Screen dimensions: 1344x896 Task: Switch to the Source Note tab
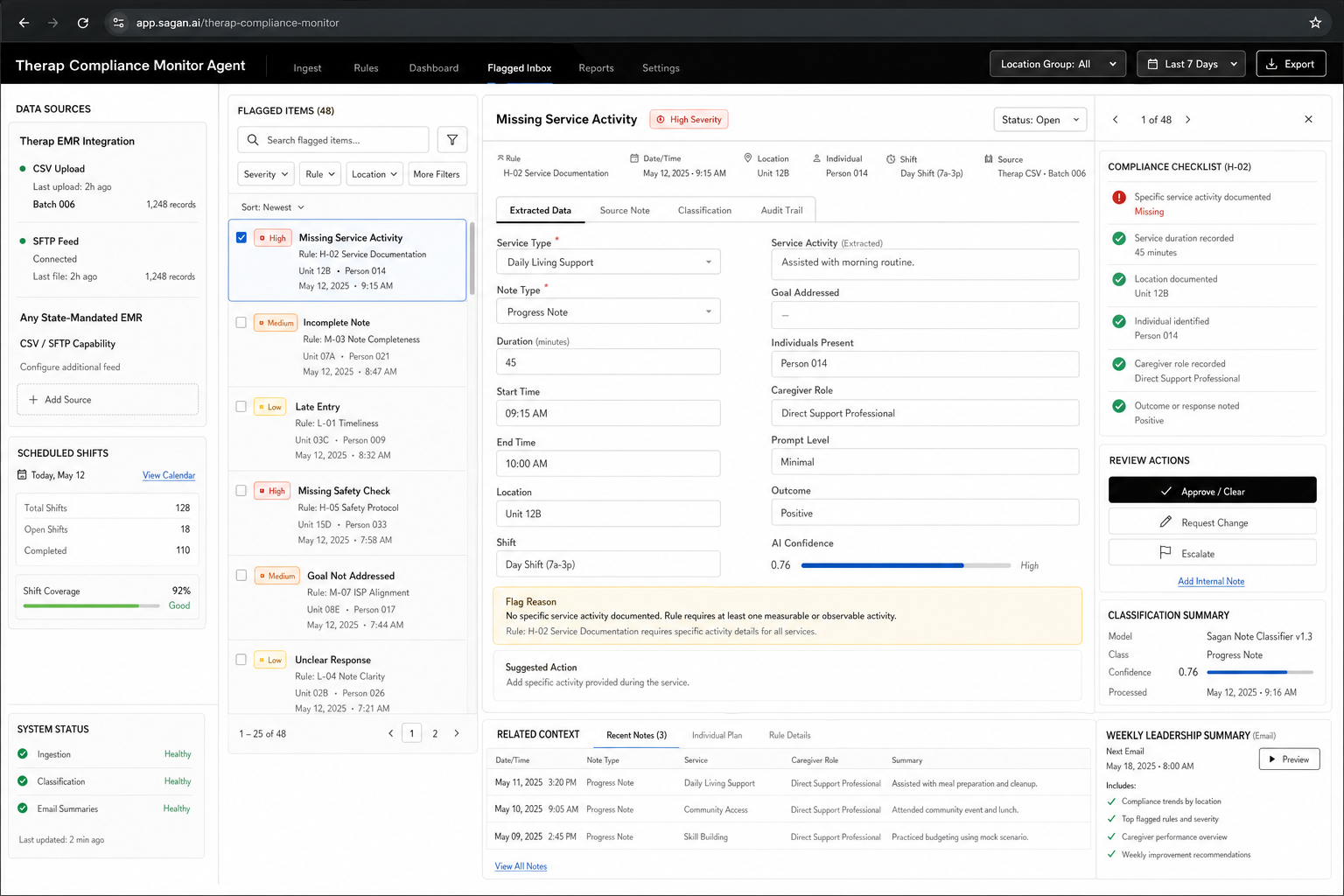(x=625, y=210)
